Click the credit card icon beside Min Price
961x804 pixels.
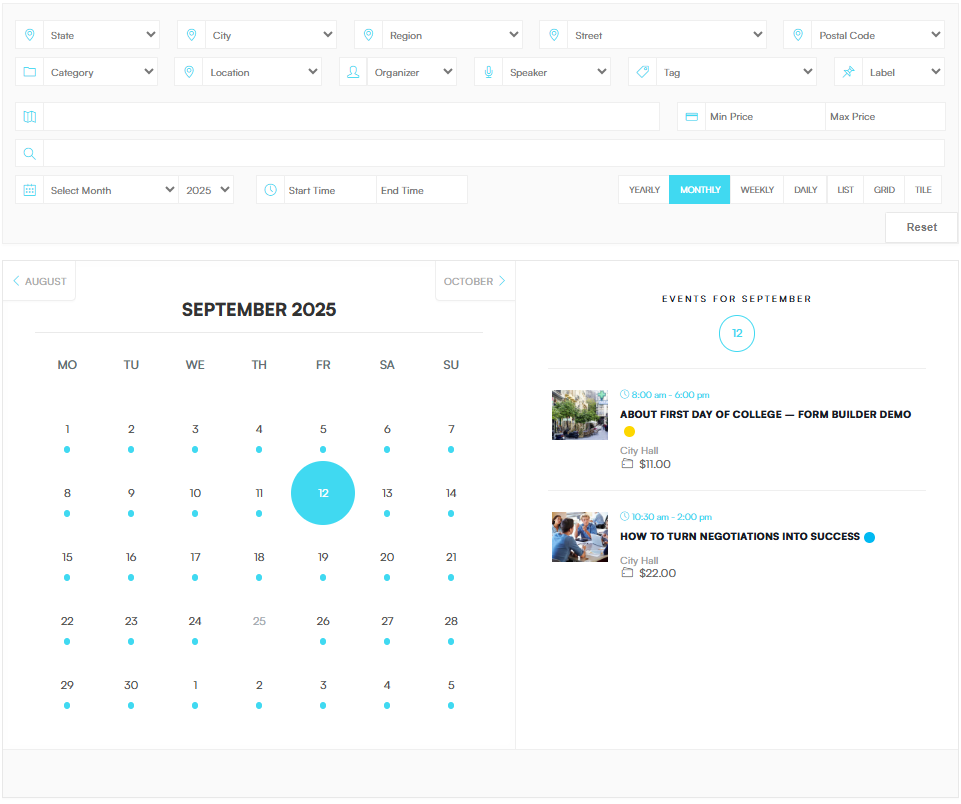(x=691, y=117)
